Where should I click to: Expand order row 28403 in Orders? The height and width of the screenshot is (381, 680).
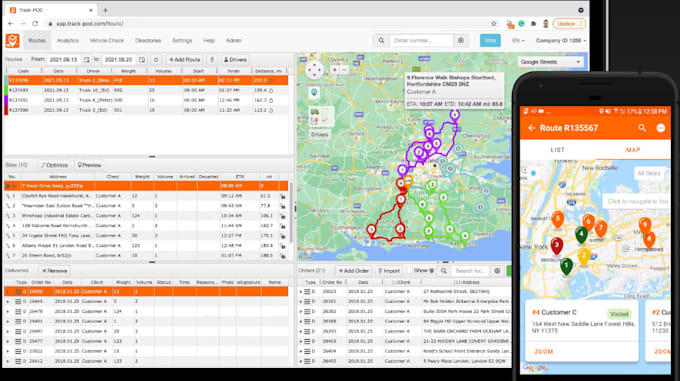click(301, 341)
